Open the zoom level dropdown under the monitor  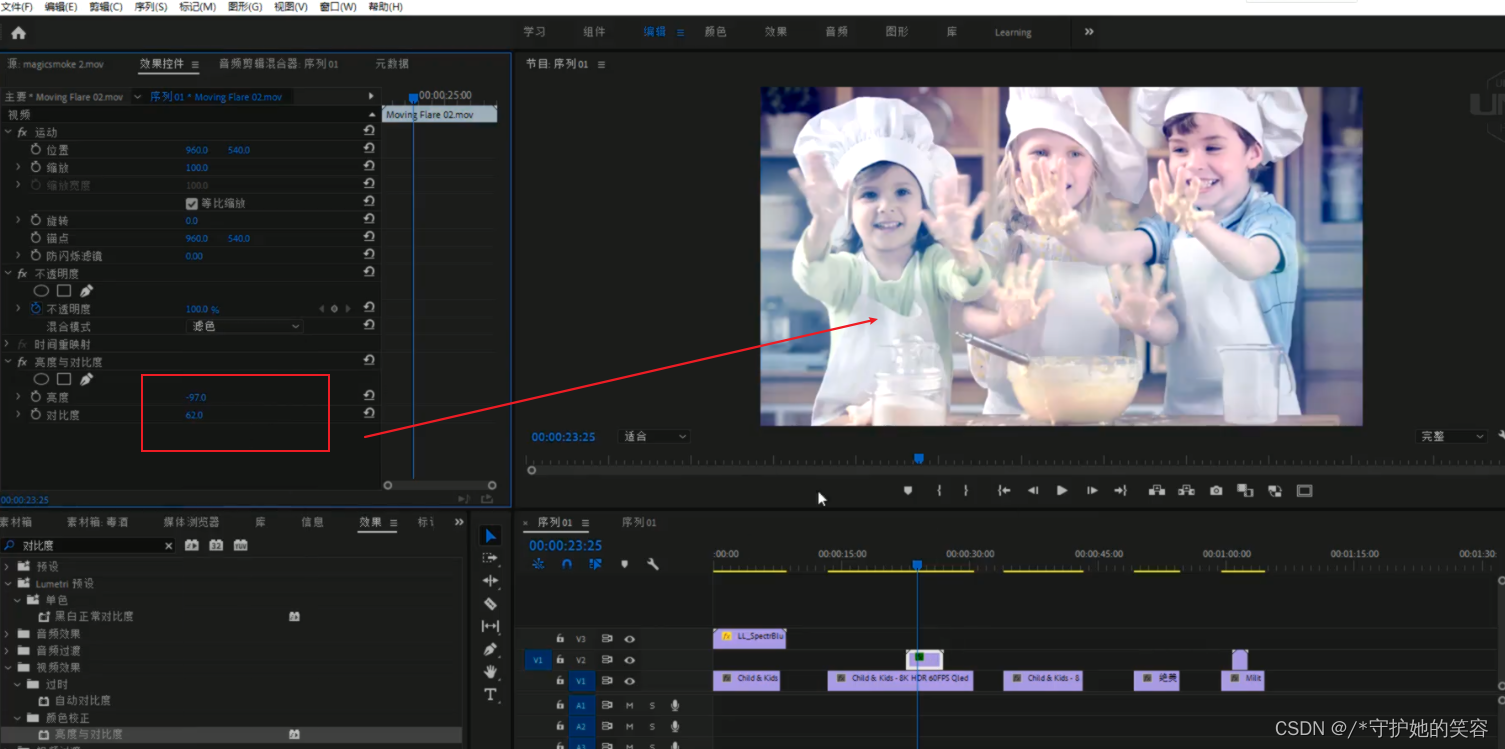(x=655, y=437)
